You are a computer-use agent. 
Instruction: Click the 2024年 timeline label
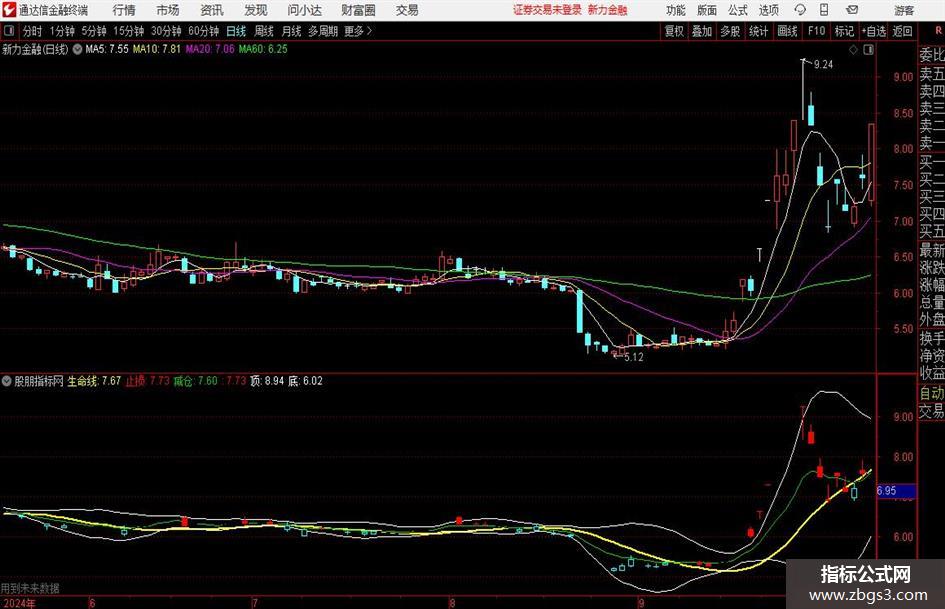coord(18,603)
